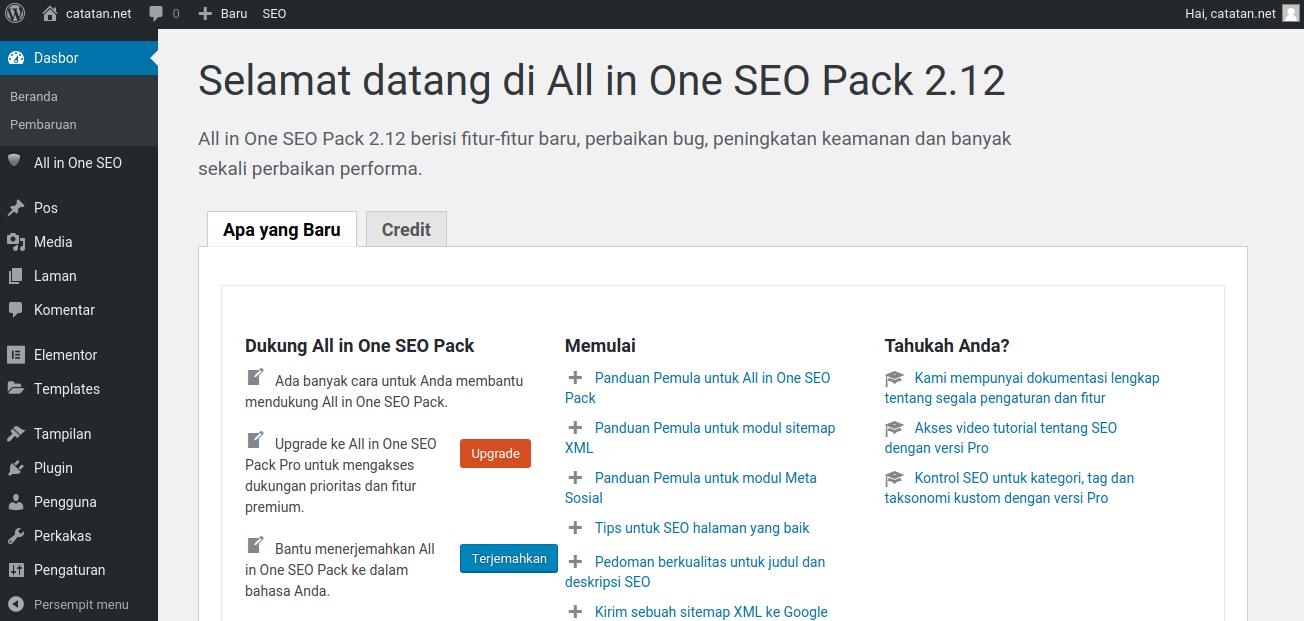Click the orange Upgrade button
The image size is (1304, 621).
coord(495,453)
